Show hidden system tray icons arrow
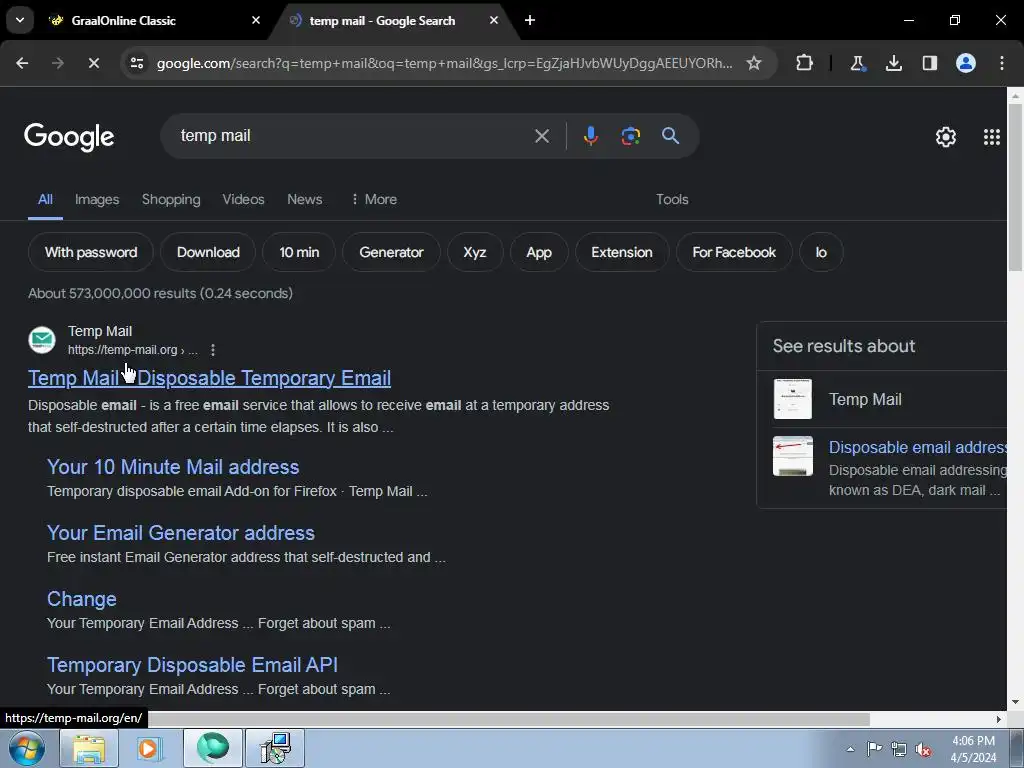Screen dimensions: 1024x768 (850, 749)
